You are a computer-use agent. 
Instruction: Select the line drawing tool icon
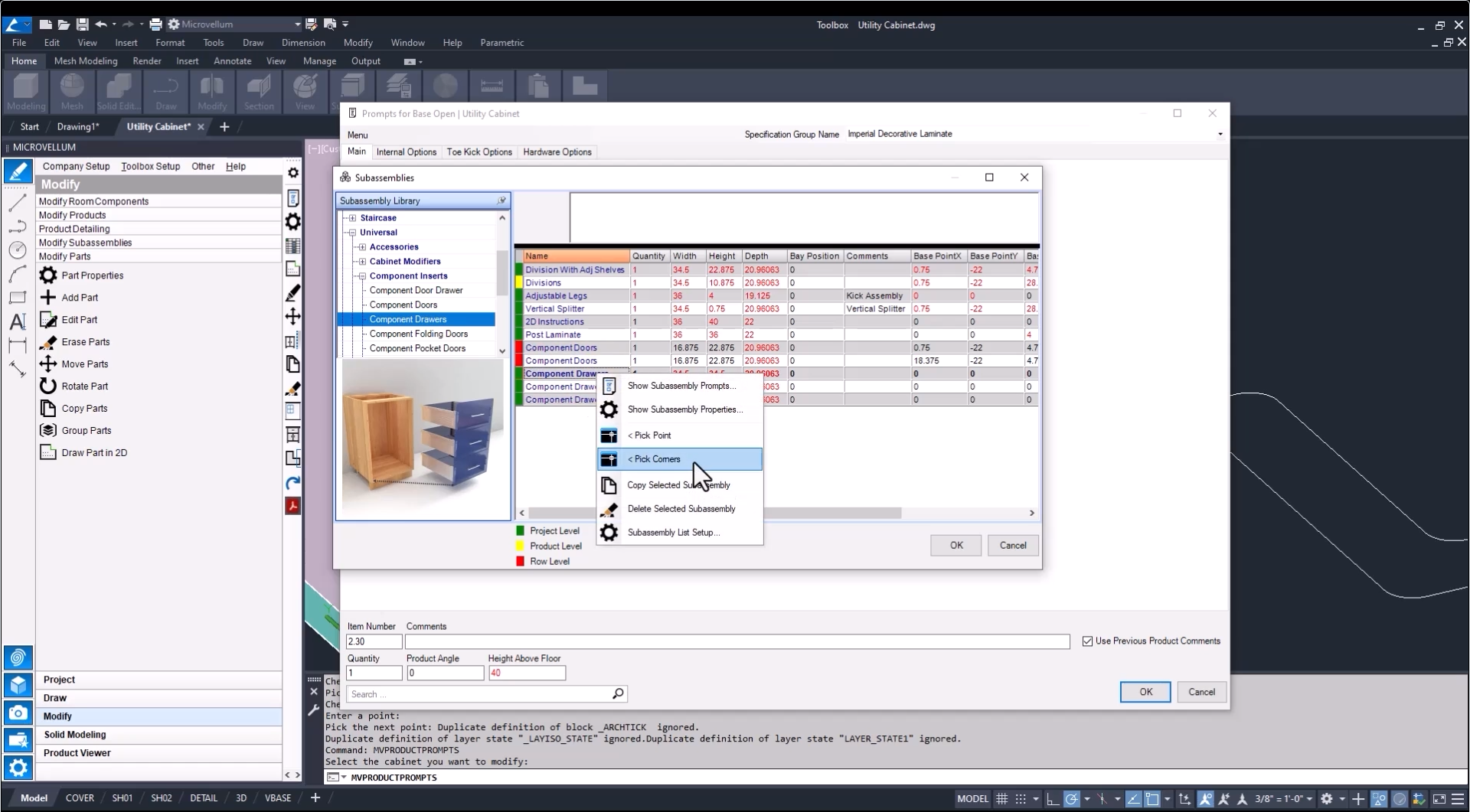click(x=18, y=203)
